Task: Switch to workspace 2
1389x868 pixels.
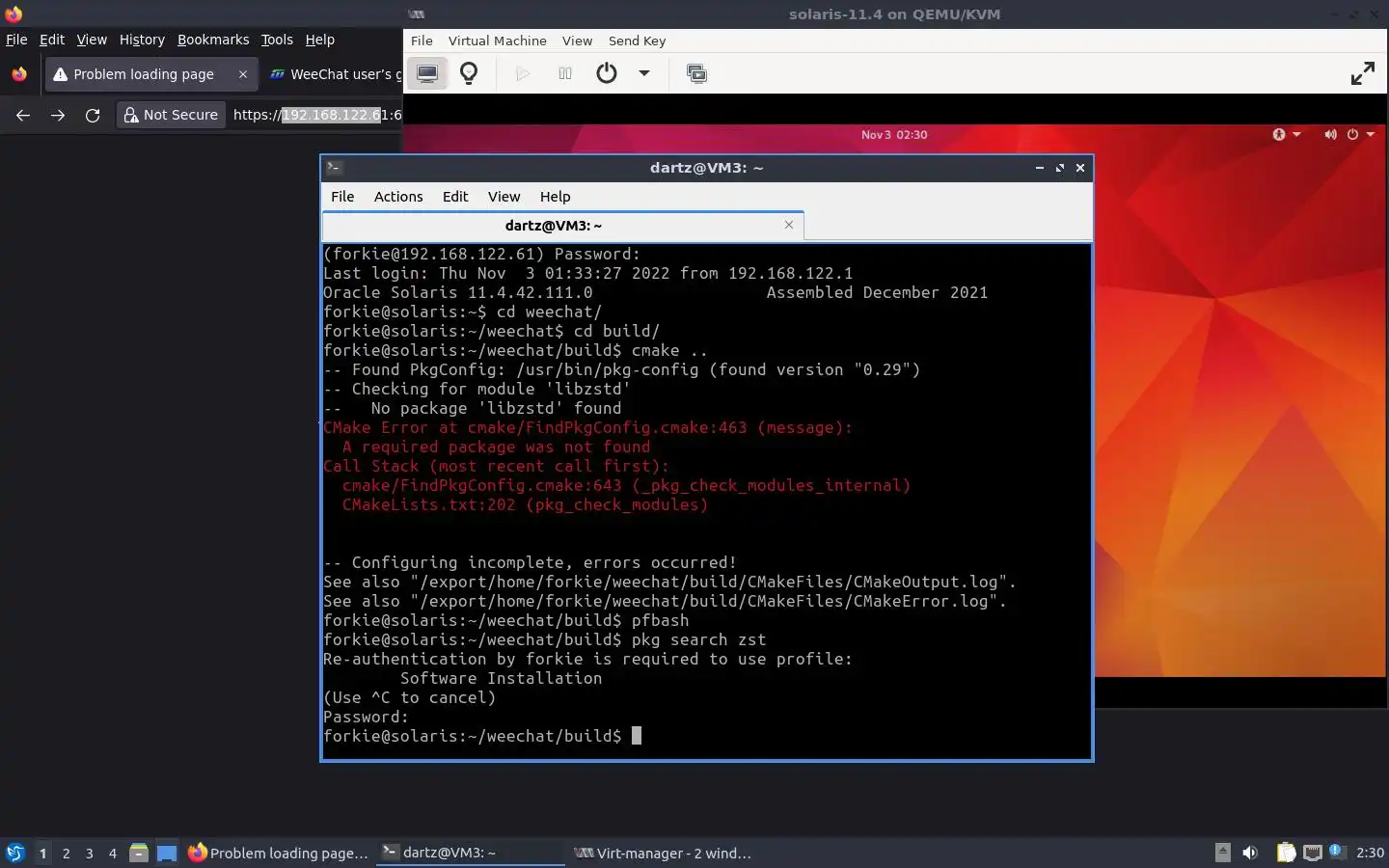Action: click(66, 853)
